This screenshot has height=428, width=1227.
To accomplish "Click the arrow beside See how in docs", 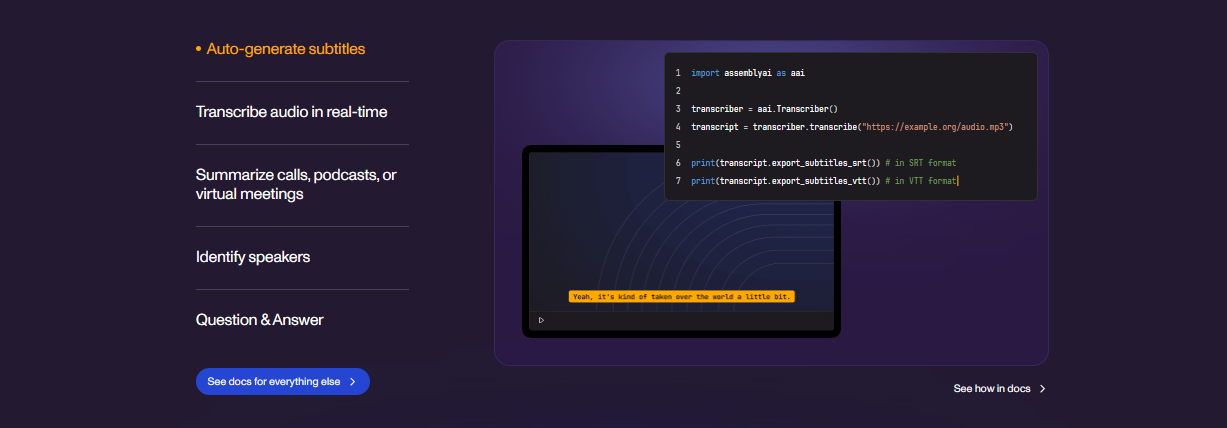I will pos(1042,389).
